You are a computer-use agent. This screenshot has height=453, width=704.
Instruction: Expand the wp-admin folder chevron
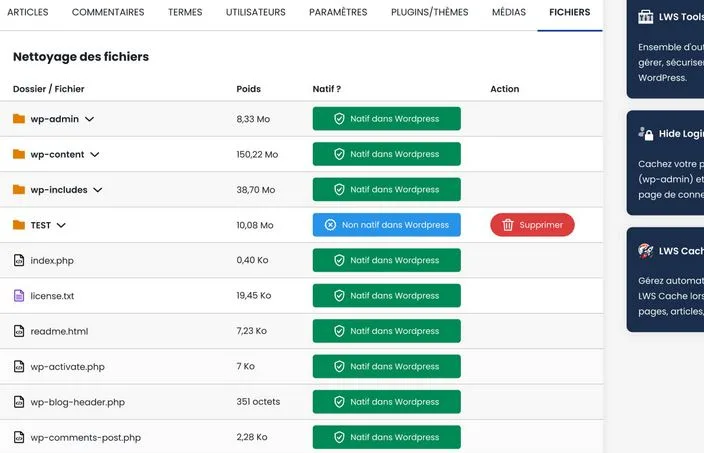pyautogui.click(x=90, y=119)
